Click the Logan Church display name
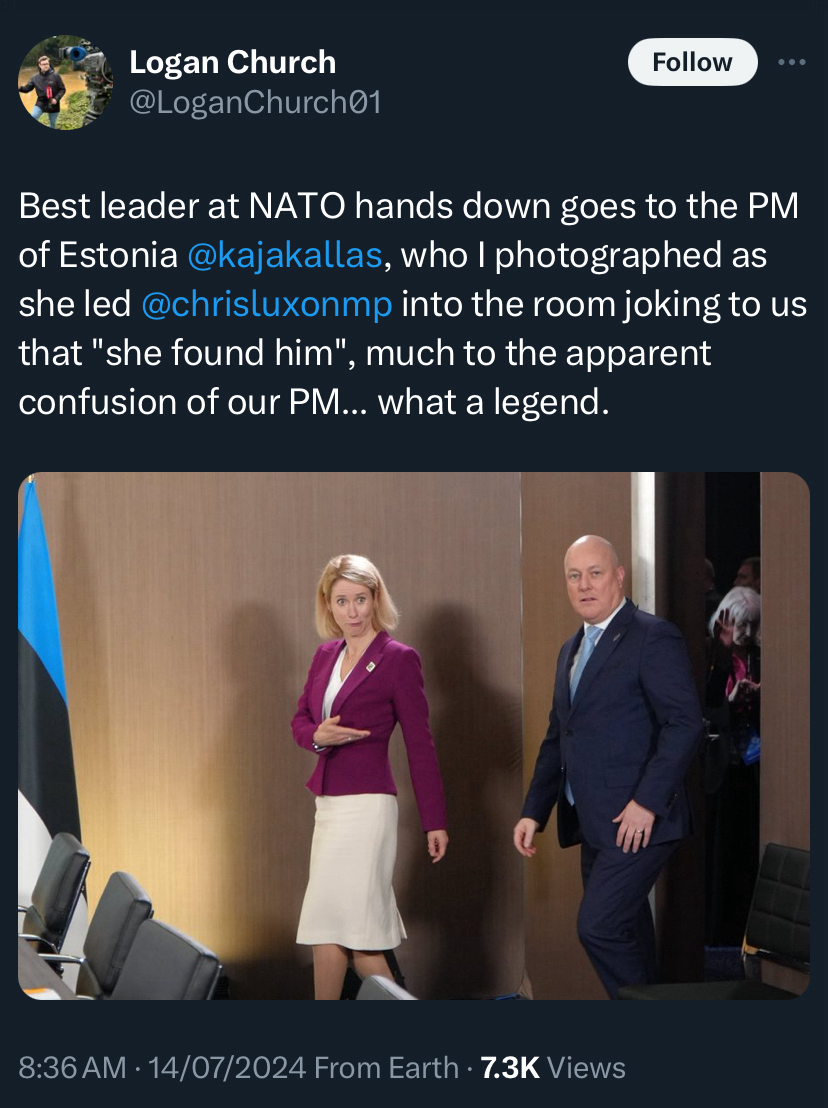Image resolution: width=828 pixels, height=1108 pixels. point(232,62)
